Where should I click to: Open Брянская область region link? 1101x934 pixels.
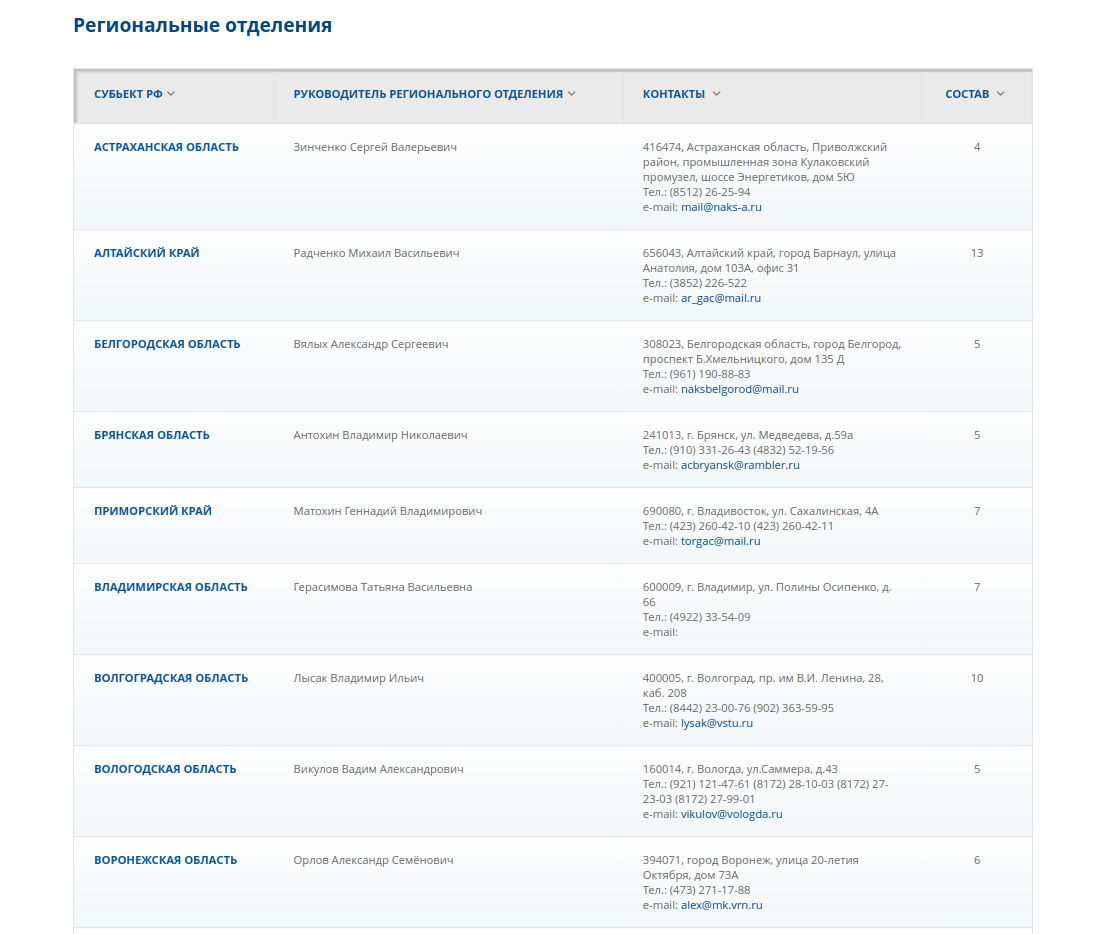(x=152, y=435)
